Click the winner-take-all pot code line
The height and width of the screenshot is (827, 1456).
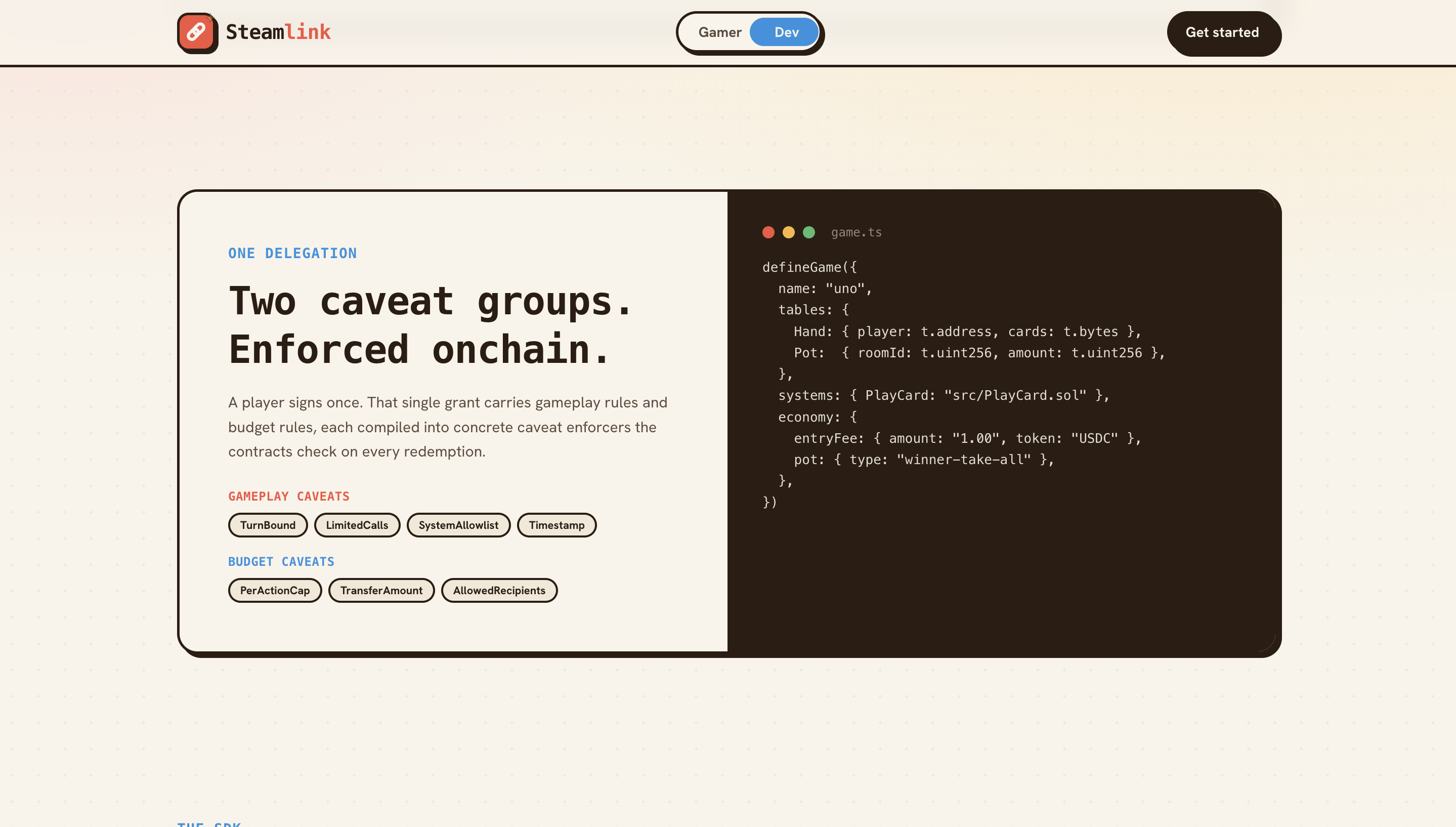924,460
